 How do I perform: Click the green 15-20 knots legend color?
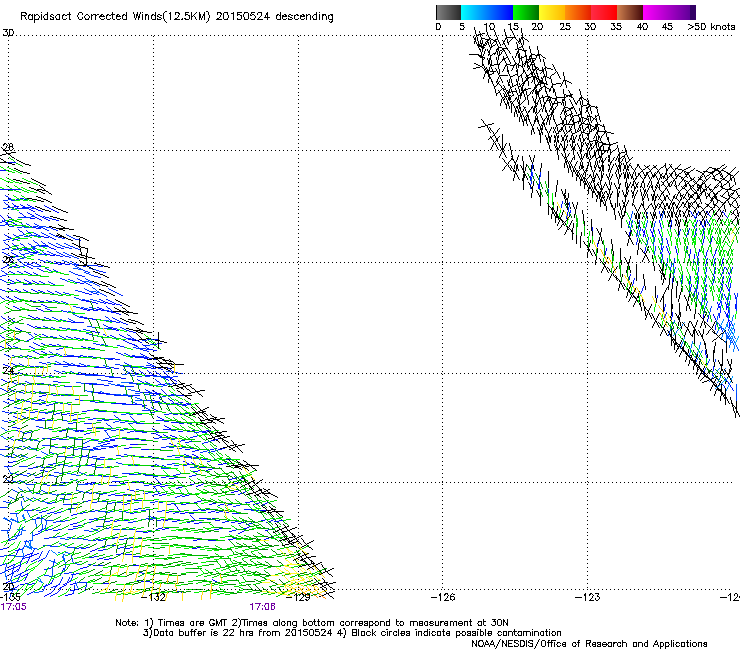(x=526, y=12)
